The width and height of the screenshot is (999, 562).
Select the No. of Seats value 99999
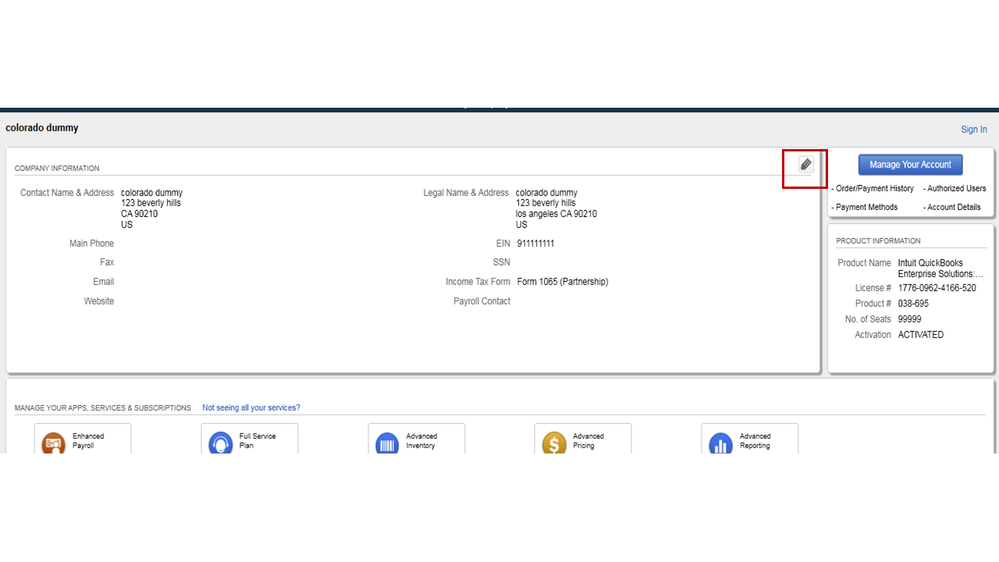[909, 319]
